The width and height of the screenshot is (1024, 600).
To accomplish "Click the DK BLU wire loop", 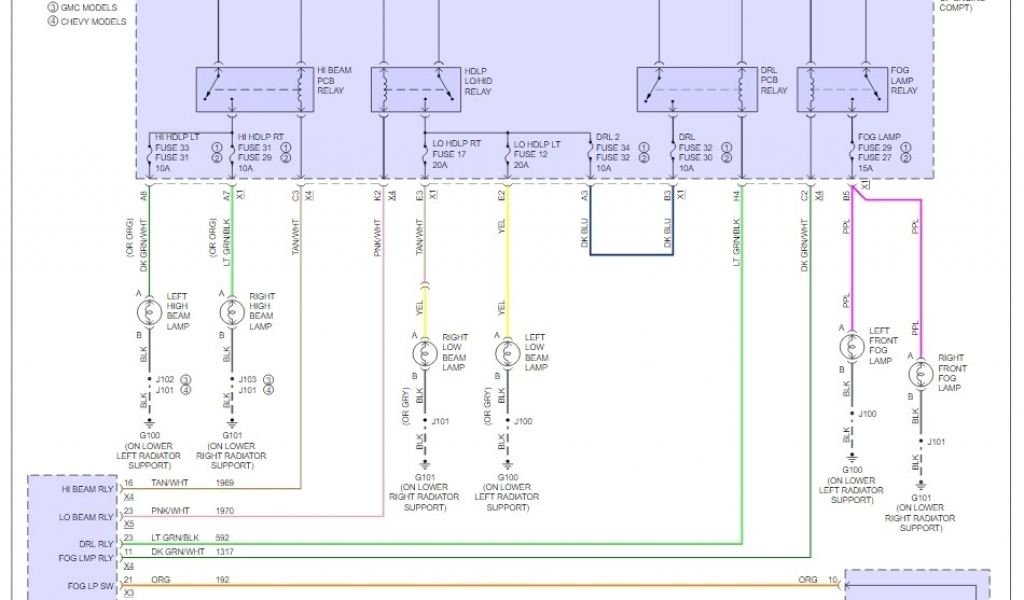I will pyautogui.click(x=630, y=253).
